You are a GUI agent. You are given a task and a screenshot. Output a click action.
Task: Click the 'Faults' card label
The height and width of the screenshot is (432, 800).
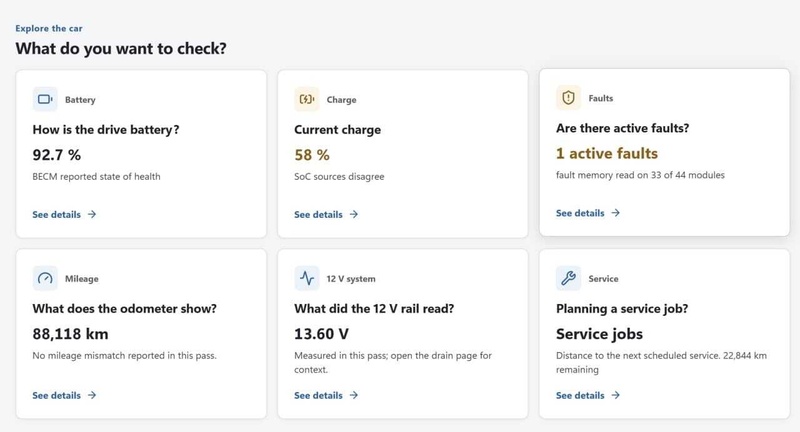click(x=601, y=98)
